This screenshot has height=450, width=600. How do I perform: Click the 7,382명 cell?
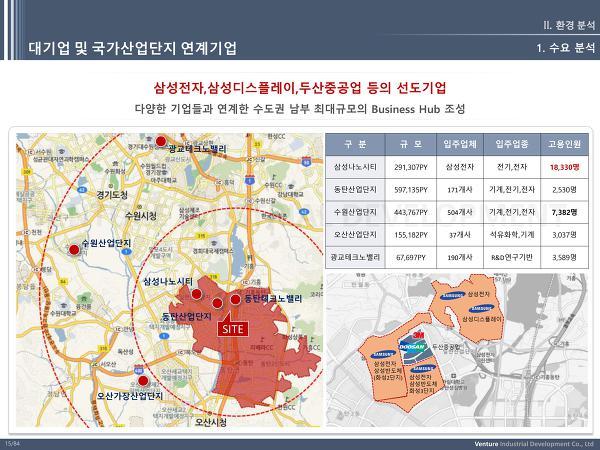coord(564,212)
